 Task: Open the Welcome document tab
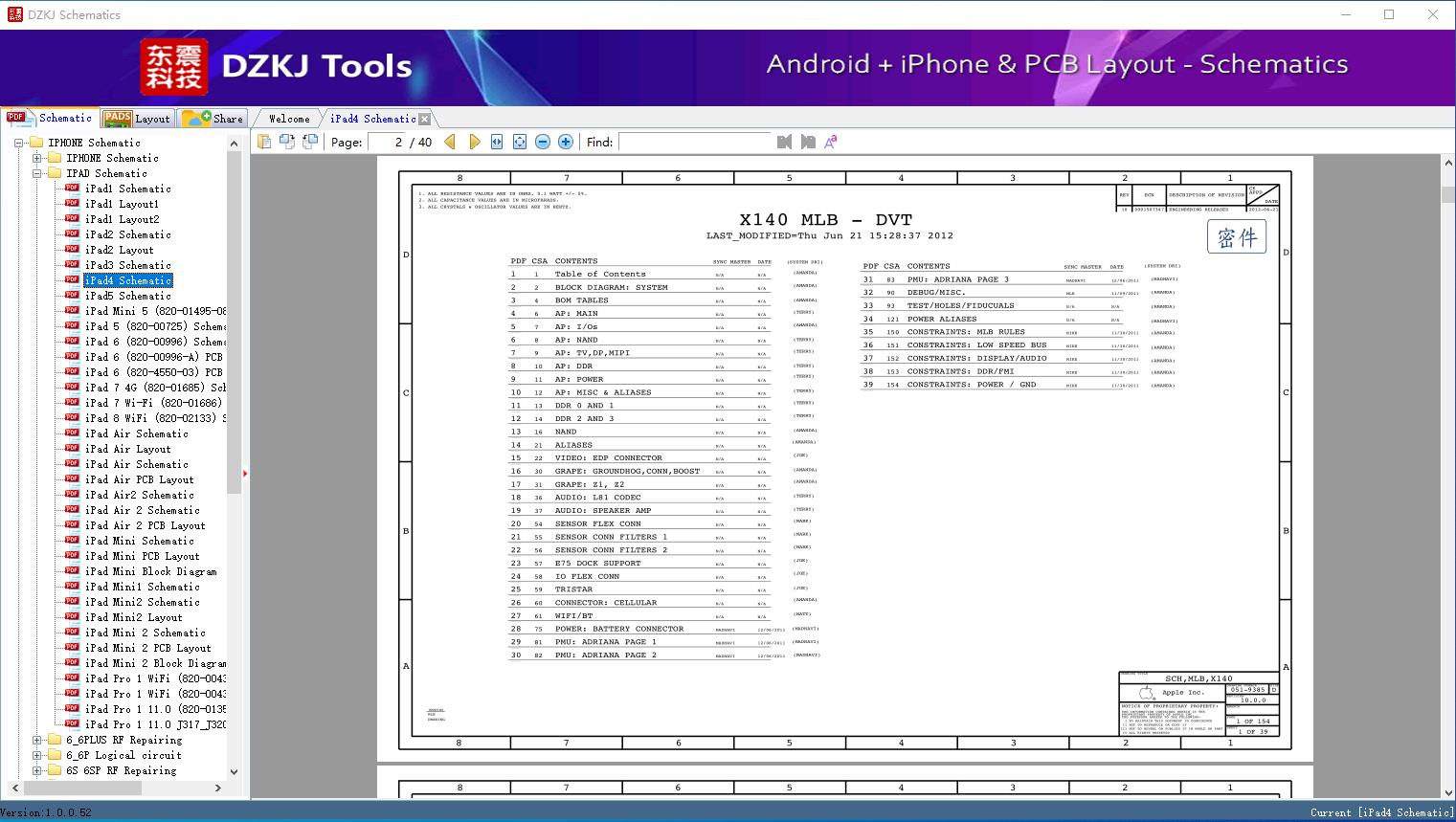289,119
